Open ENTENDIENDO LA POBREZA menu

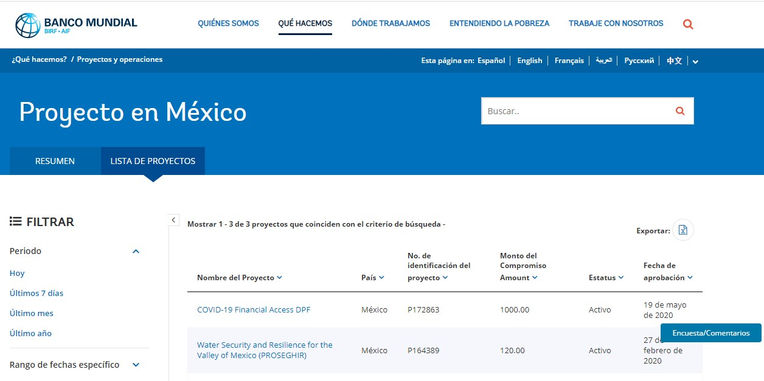tap(499, 23)
